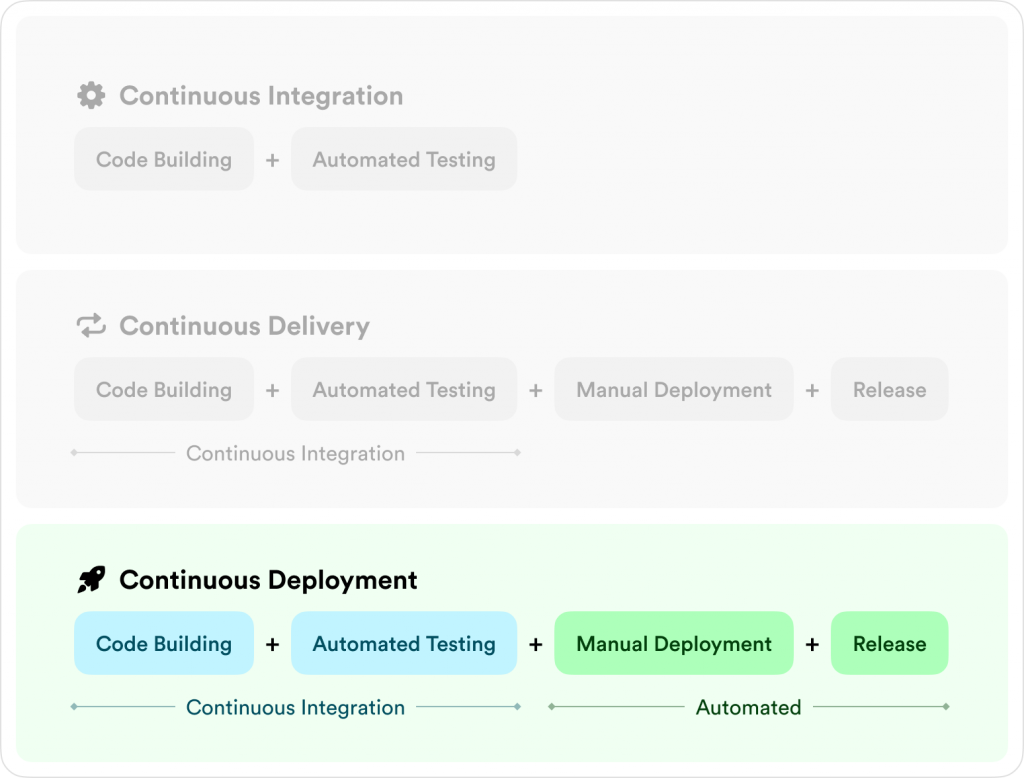Click plus sign before gray Manual Deployment chip
Viewport: 1024px width, 778px height.
tap(536, 390)
